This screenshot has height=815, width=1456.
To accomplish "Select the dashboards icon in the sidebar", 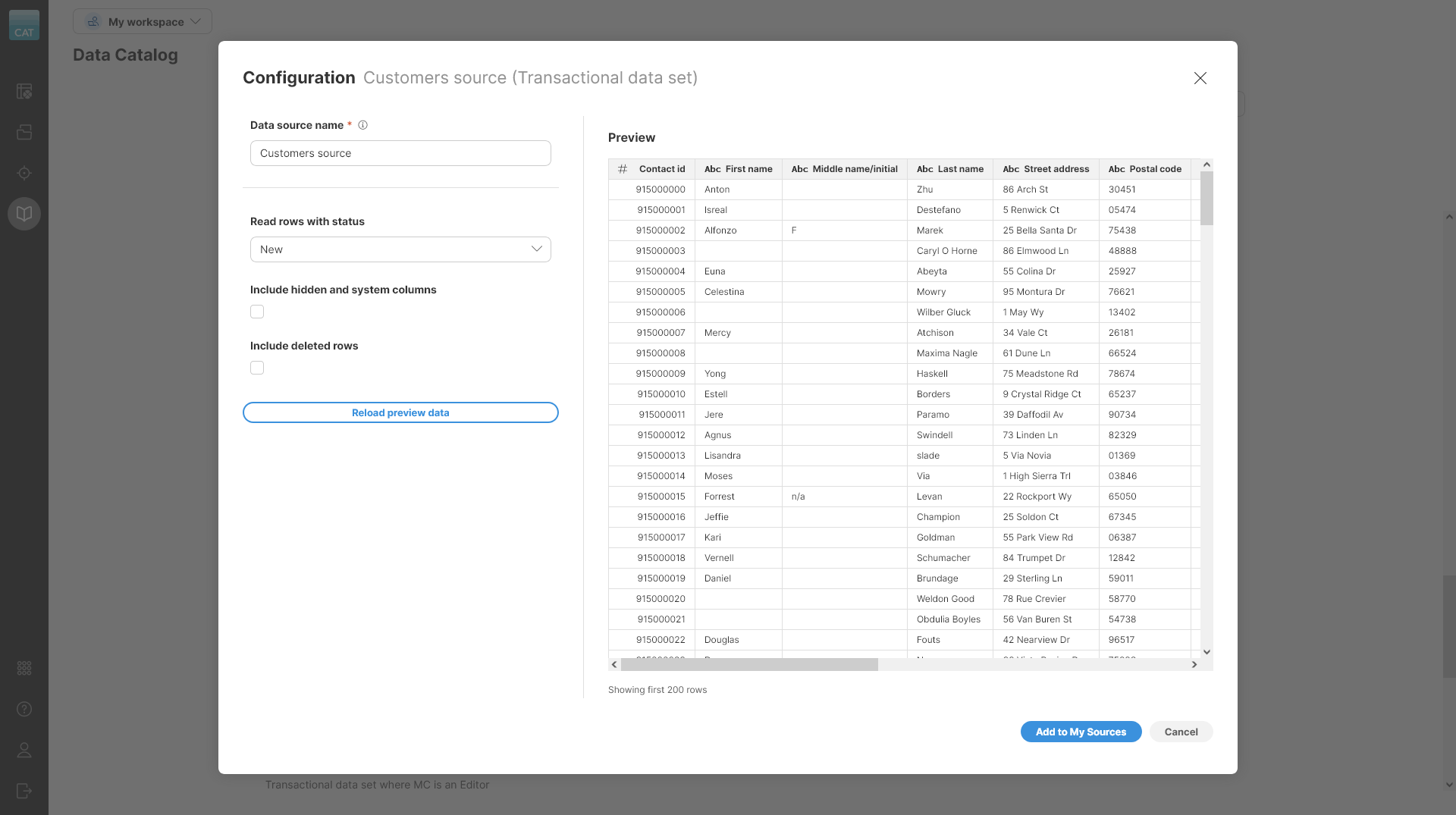I will 24,91.
